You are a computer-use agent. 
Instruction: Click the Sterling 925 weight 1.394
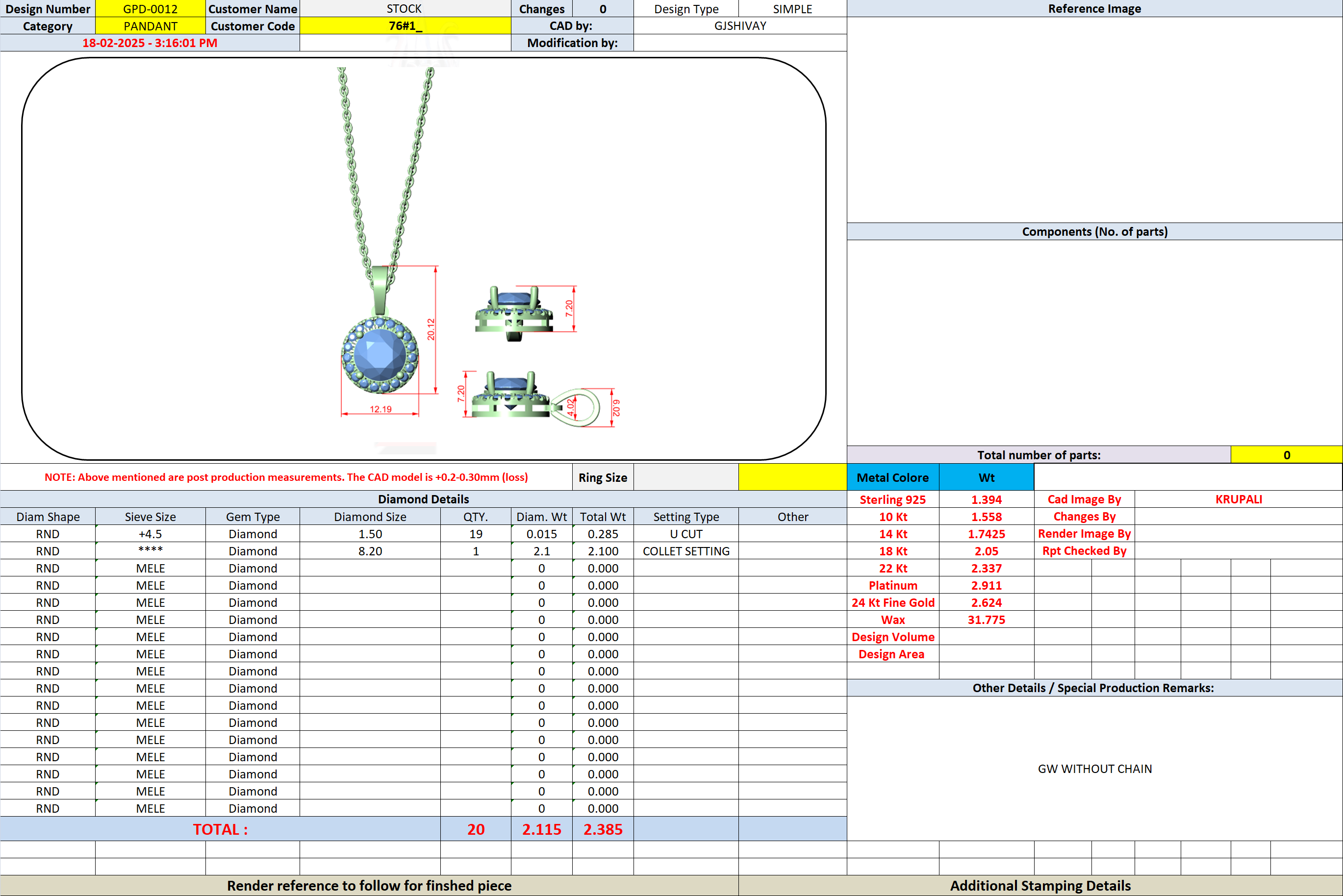pos(987,499)
